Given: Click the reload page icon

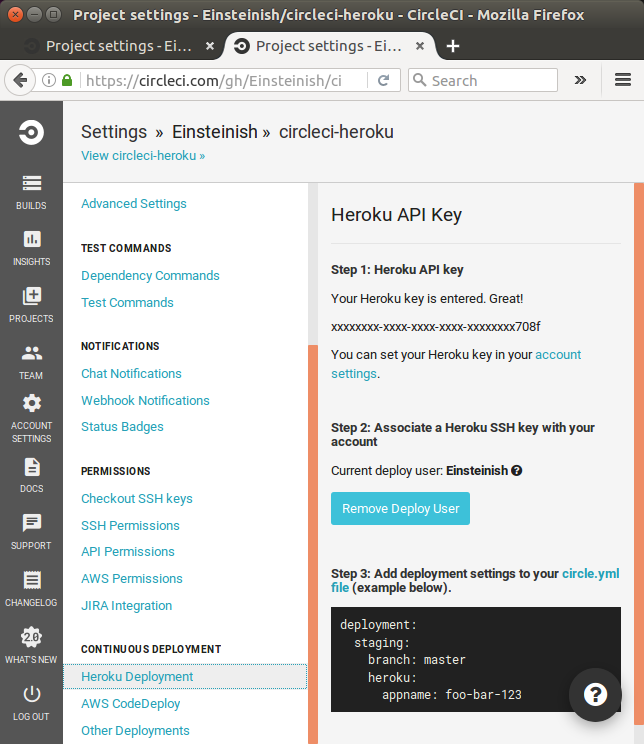Looking at the screenshot, I should coord(383,80).
